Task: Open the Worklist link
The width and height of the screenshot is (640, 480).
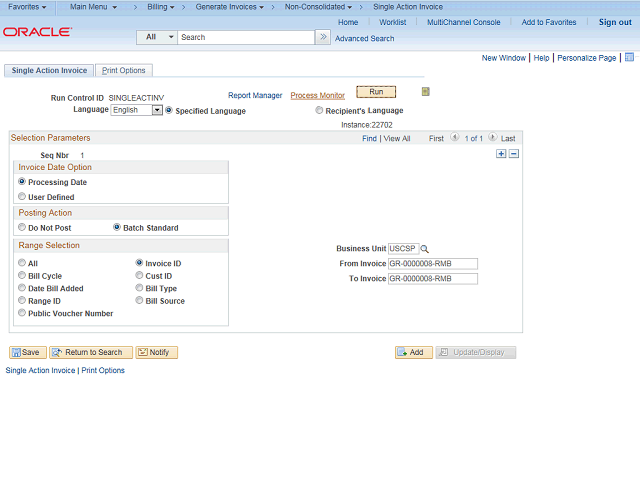Action: tap(392, 22)
